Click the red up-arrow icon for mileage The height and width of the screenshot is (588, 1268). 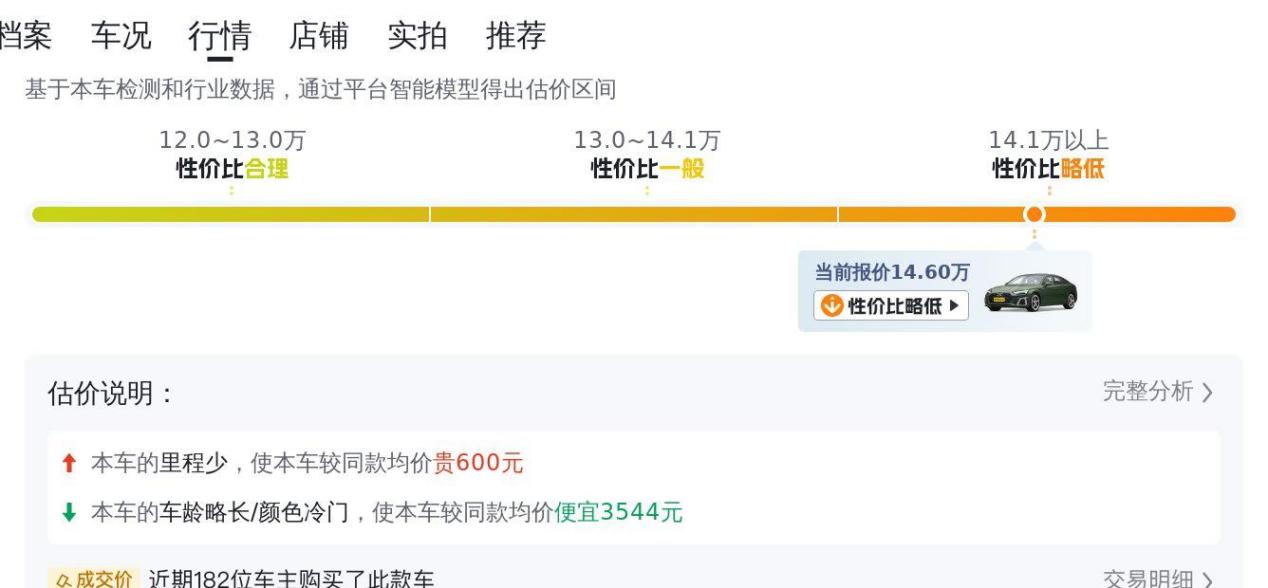(68, 464)
